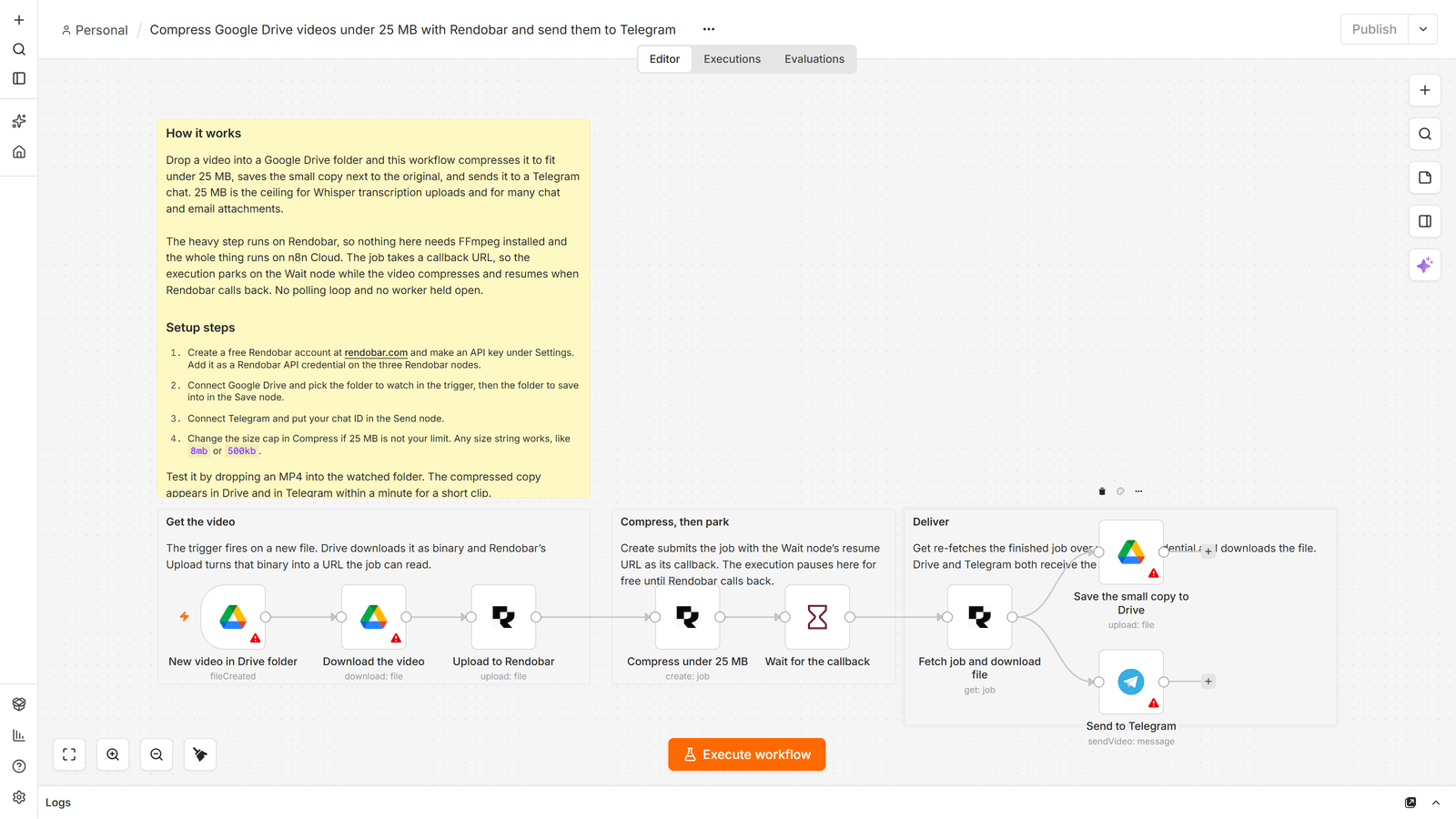Open the templates box icon in the left sidebar
The height and width of the screenshot is (819, 1456).
coord(19,704)
